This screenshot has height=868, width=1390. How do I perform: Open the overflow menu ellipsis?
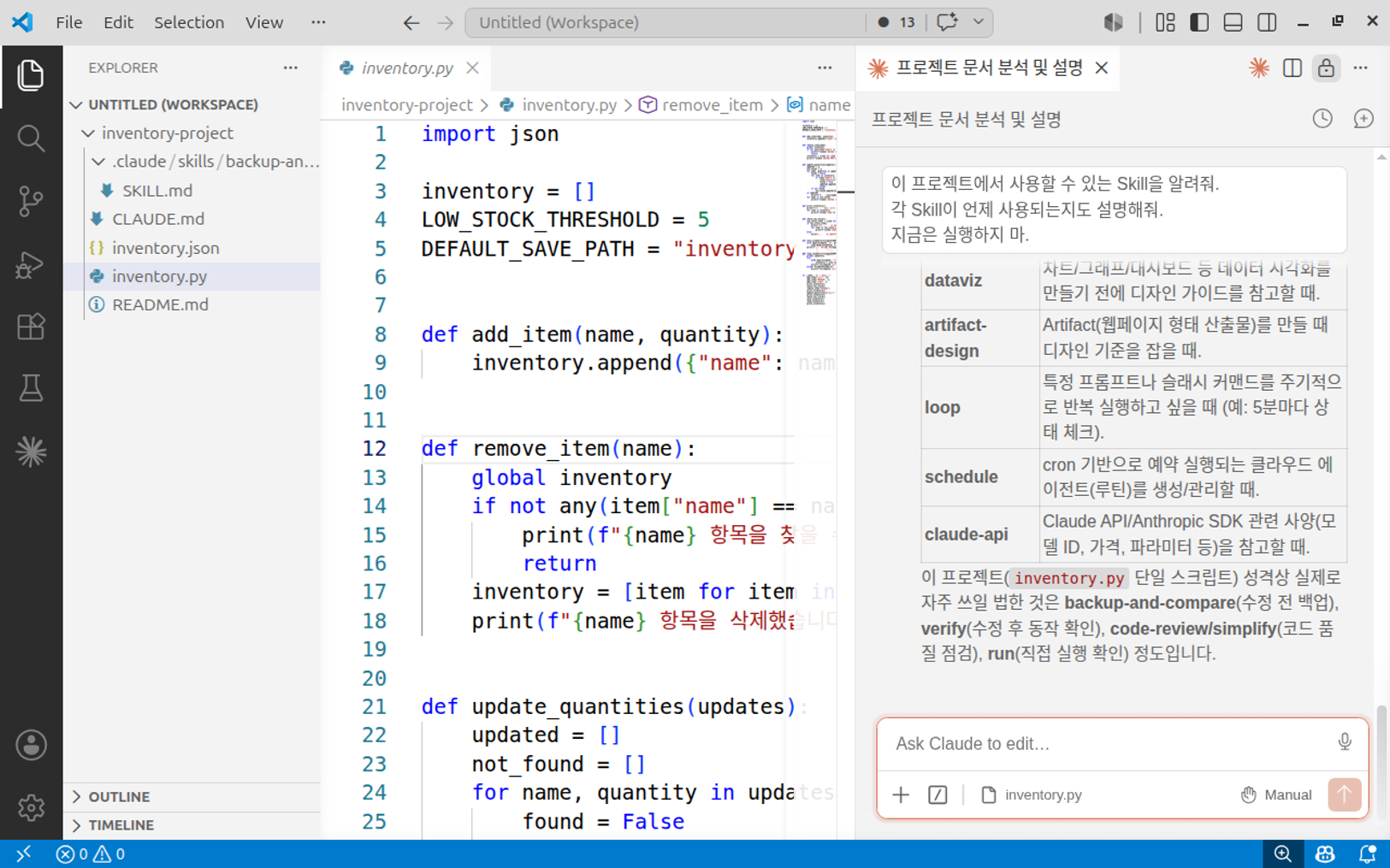[x=318, y=22]
